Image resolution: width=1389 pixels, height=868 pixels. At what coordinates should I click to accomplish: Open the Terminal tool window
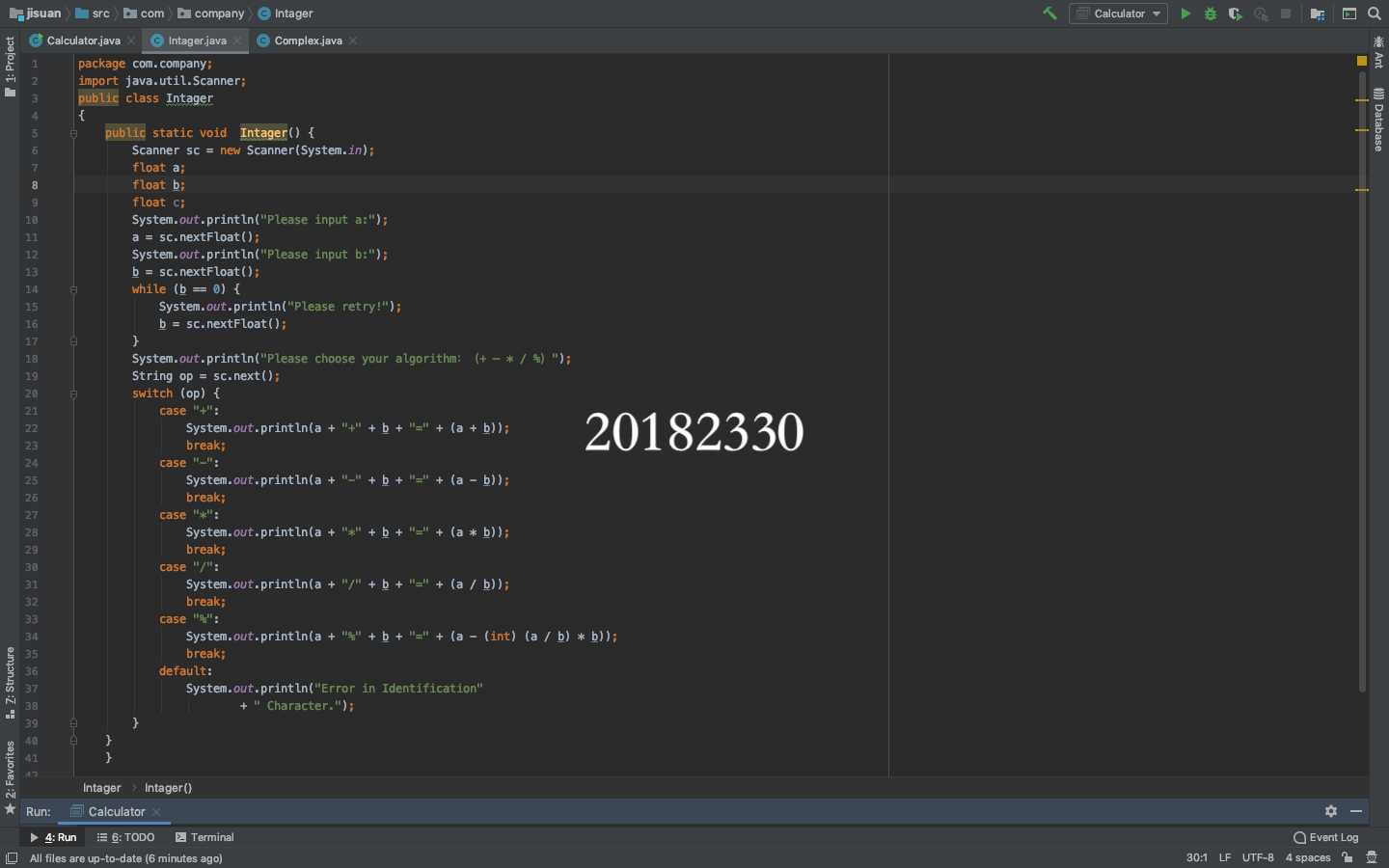tap(204, 837)
